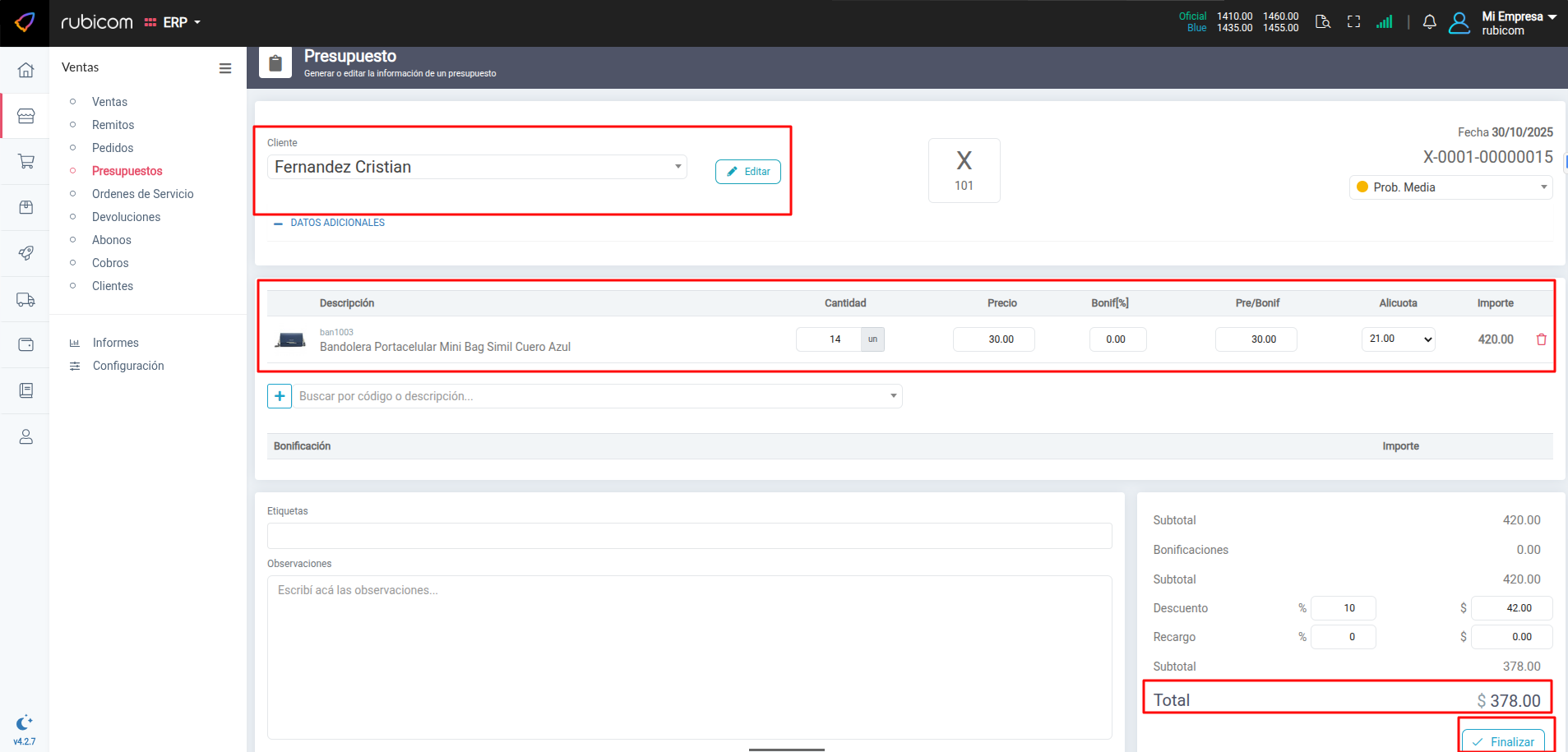Toggle fullscreen mode from the top bar
This screenshot has width=1568, height=752.
[x=1353, y=22]
